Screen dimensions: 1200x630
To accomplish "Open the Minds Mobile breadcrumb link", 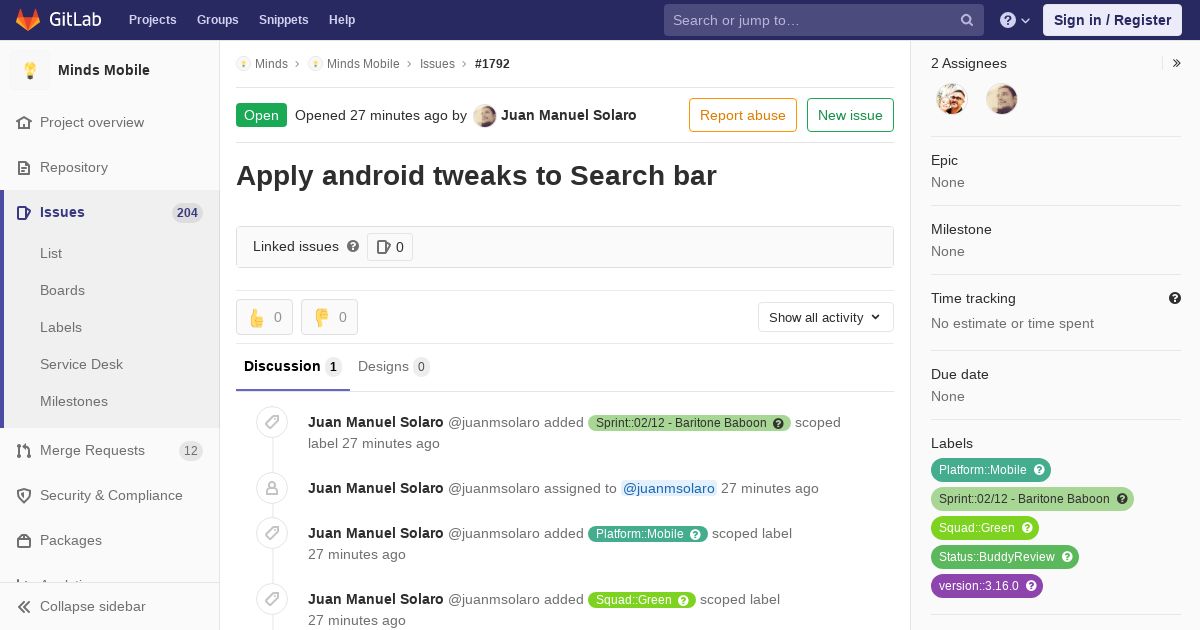I will [x=363, y=64].
